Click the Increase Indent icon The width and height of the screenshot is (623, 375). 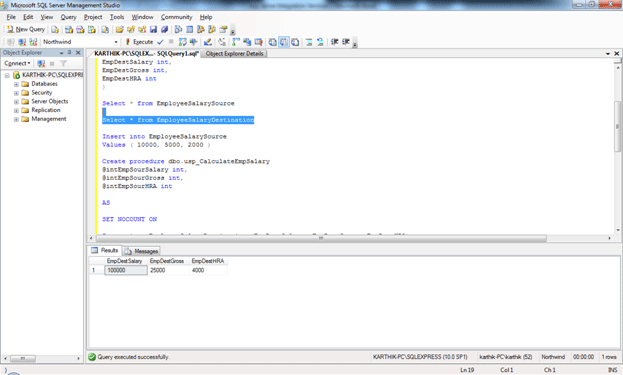(x=346, y=42)
